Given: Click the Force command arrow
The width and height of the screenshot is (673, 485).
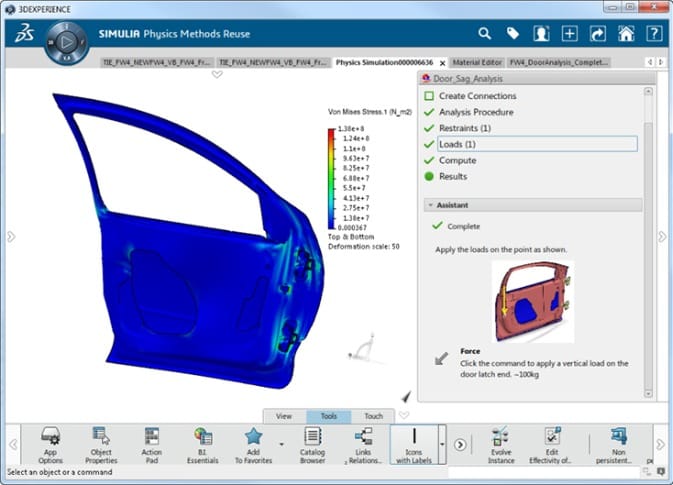Looking at the screenshot, I should click(x=441, y=358).
